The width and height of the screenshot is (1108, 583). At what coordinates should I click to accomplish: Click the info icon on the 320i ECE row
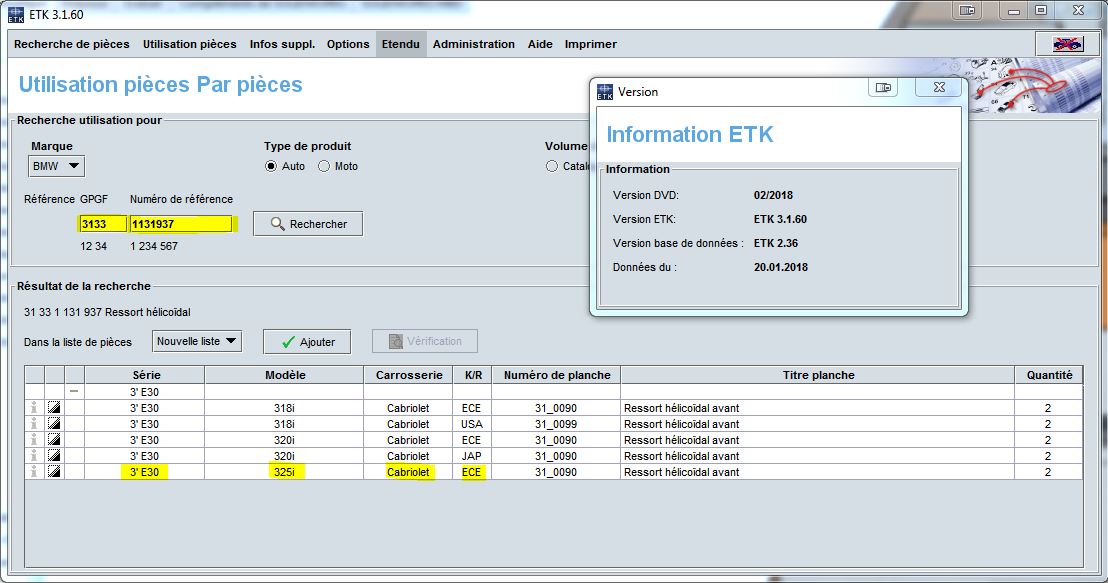[34, 440]
